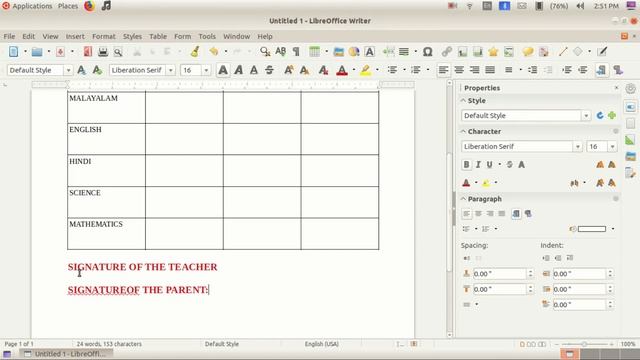Open the Format menu
Screen dimensions: 640x360
coord(104,36)
